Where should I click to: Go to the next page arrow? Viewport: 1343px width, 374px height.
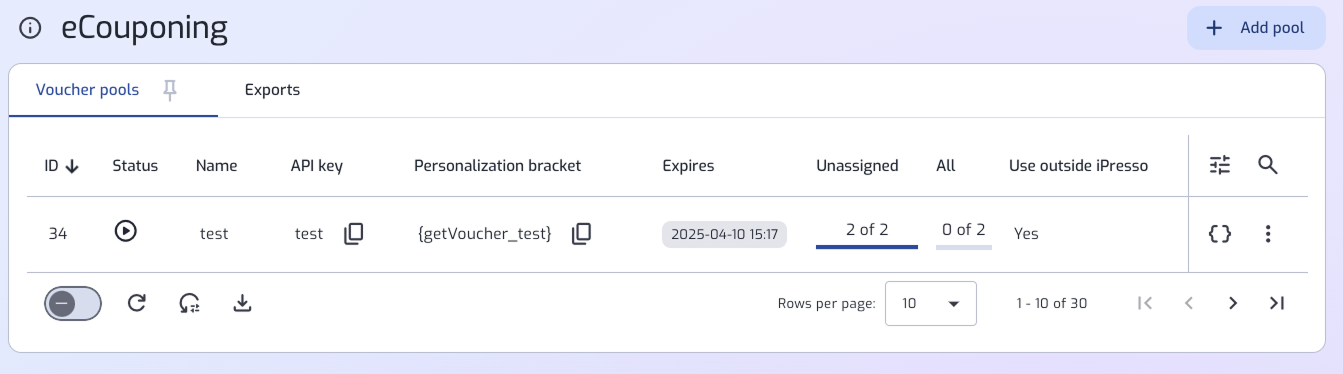[1233, 303]
